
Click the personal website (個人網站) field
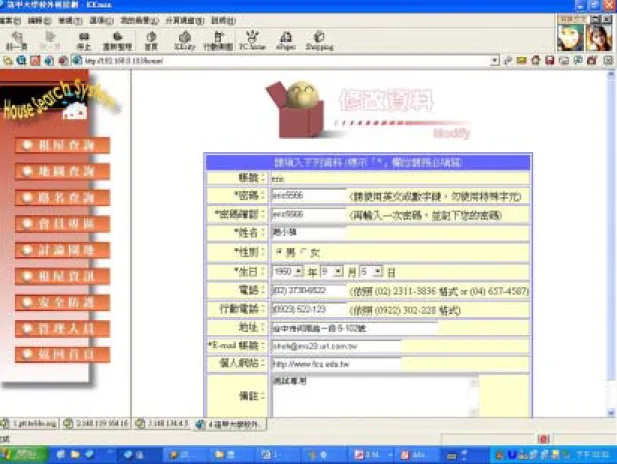tap(336, 364)
